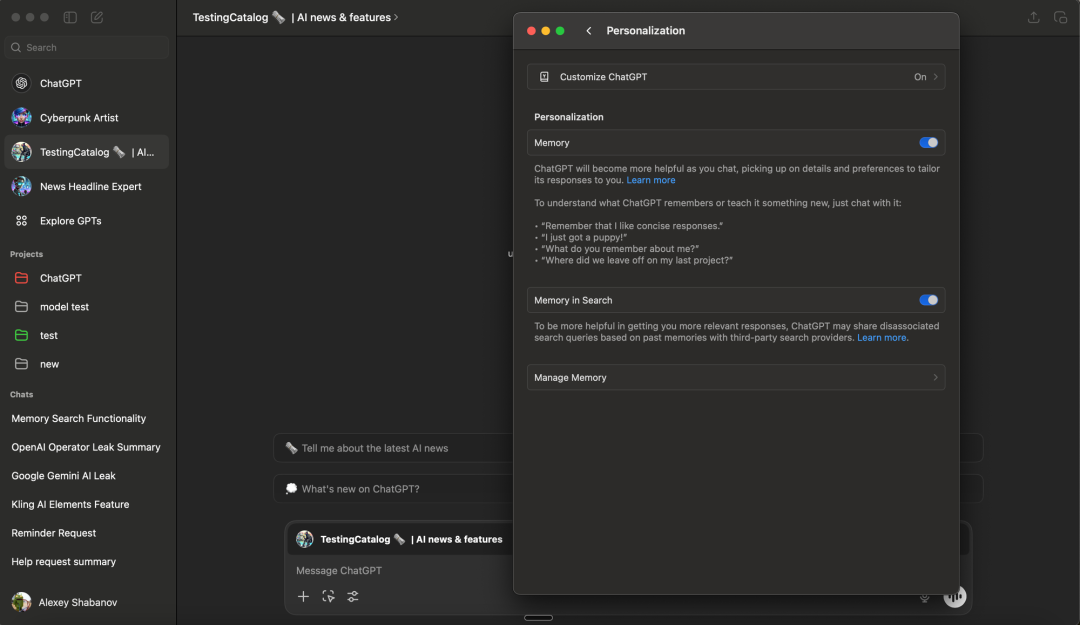1080x625 pixels.
Task: Click the plus attach icon in message bar
Action: click(x=303, y=596)
